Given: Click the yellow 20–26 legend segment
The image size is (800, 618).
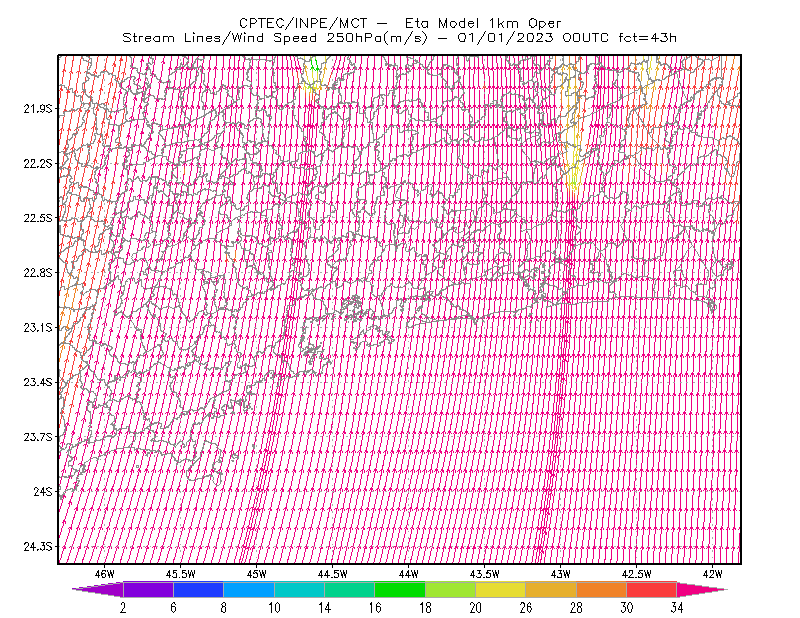Looking at the screenshot, I should [x=501, y=589].
